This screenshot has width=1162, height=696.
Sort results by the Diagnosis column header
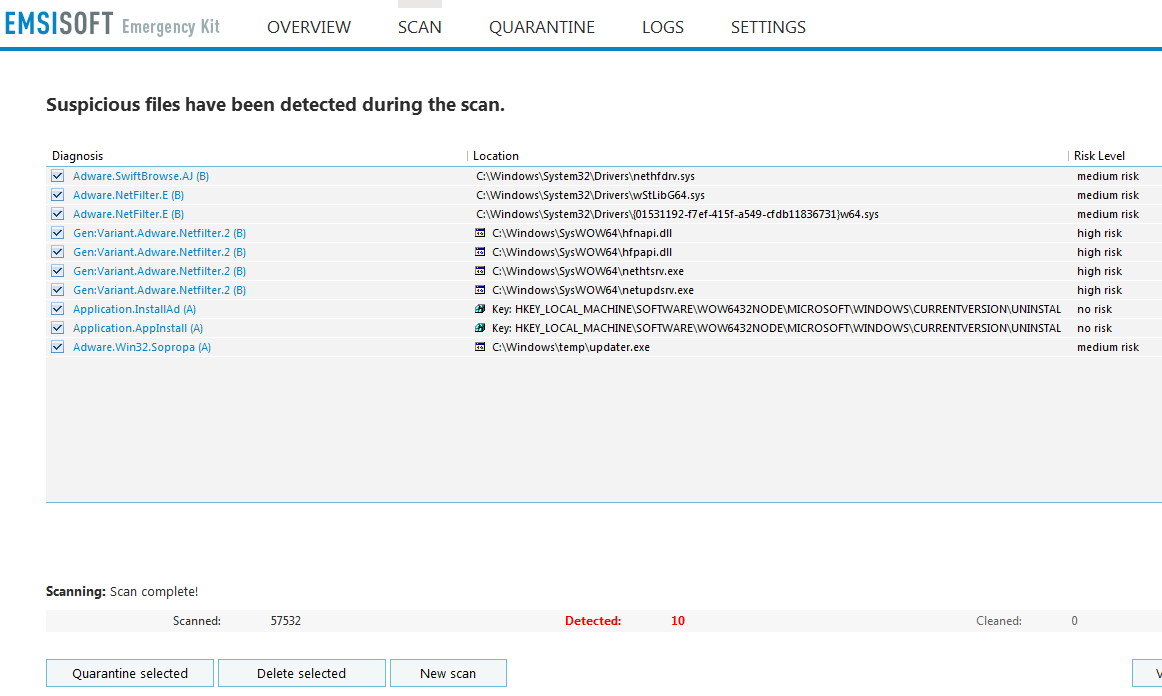(x=78, y=156)
